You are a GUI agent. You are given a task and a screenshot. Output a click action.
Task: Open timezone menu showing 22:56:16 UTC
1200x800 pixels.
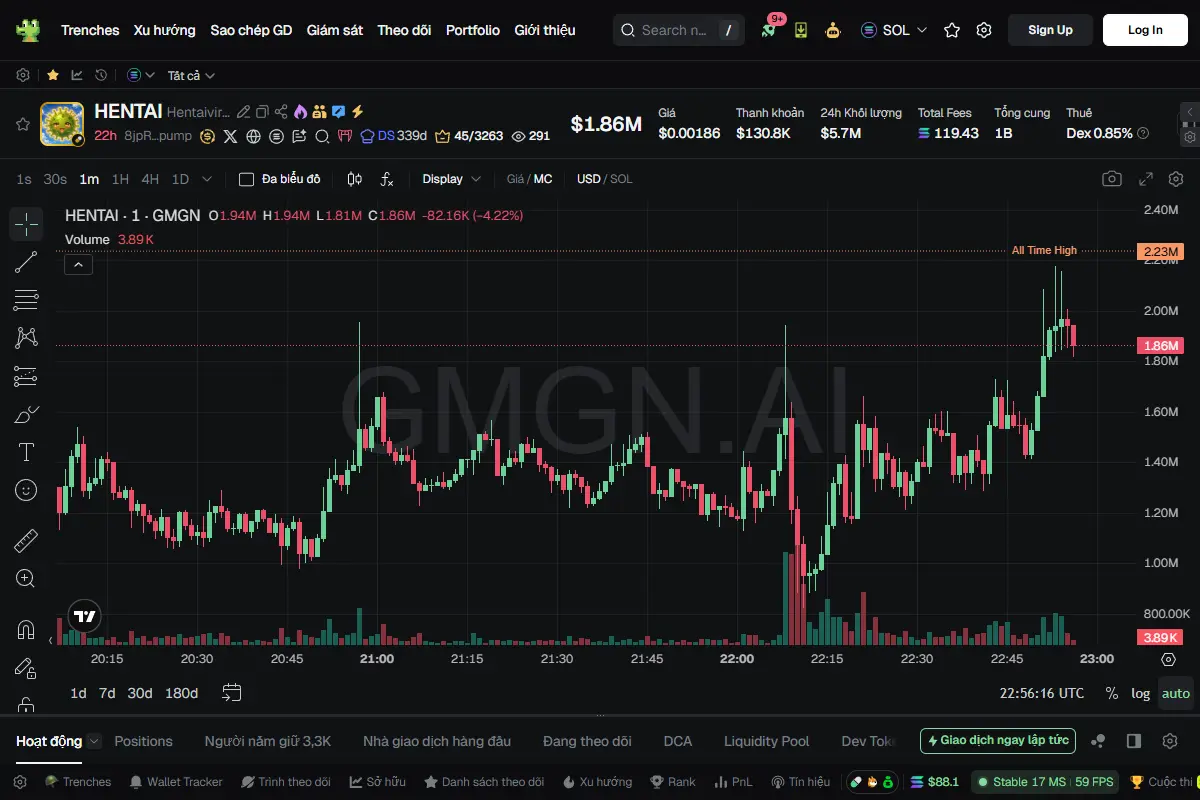click(1042, 693)
